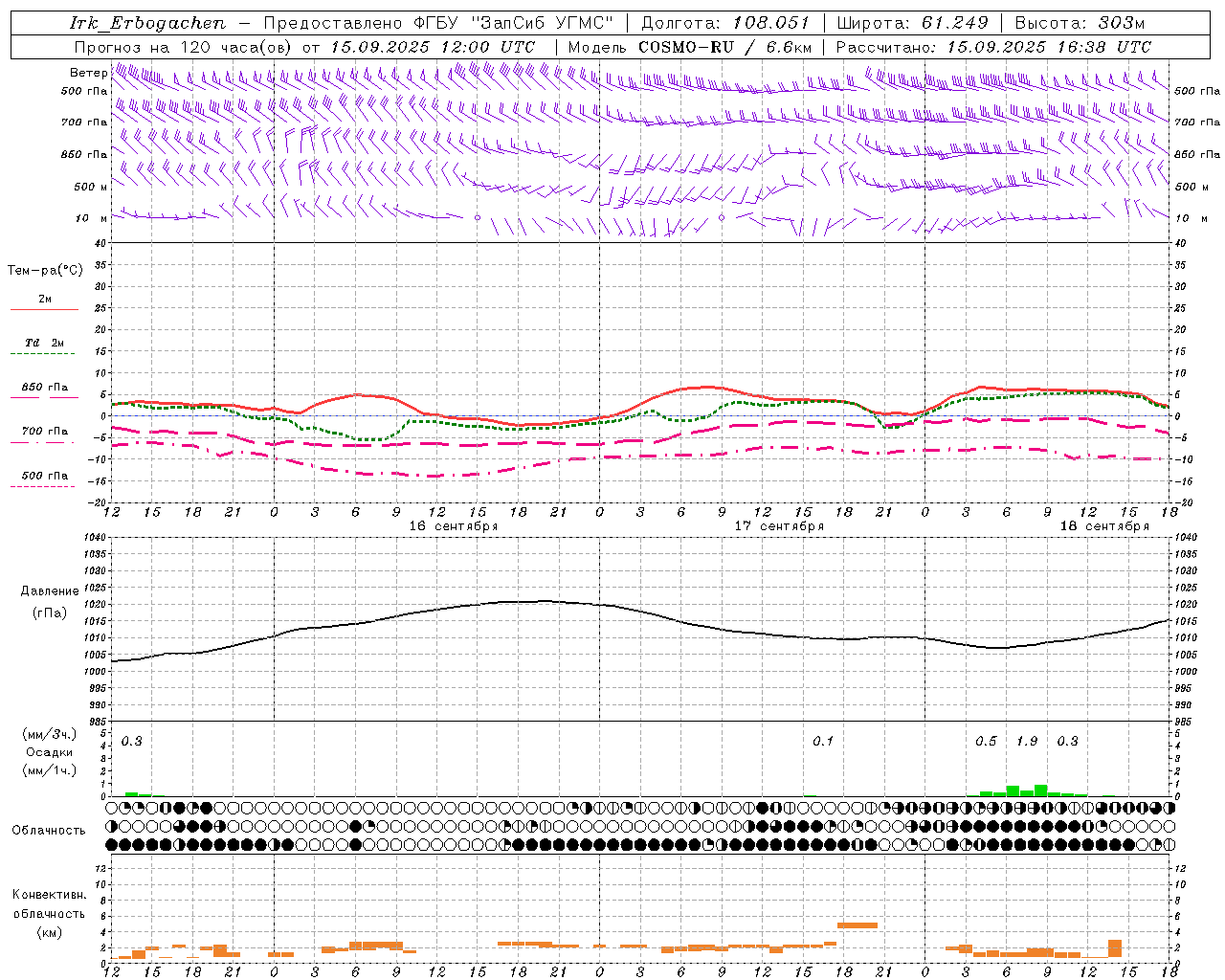This screenshot has height=980, width=1225.
Task: Click the elevation value 303м
Action: (1123, 23)
